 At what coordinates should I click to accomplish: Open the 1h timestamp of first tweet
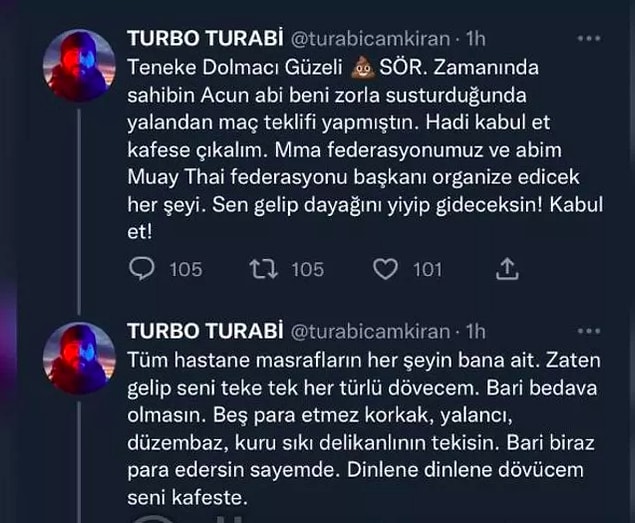pyautogui.click(x=475, y=39)
